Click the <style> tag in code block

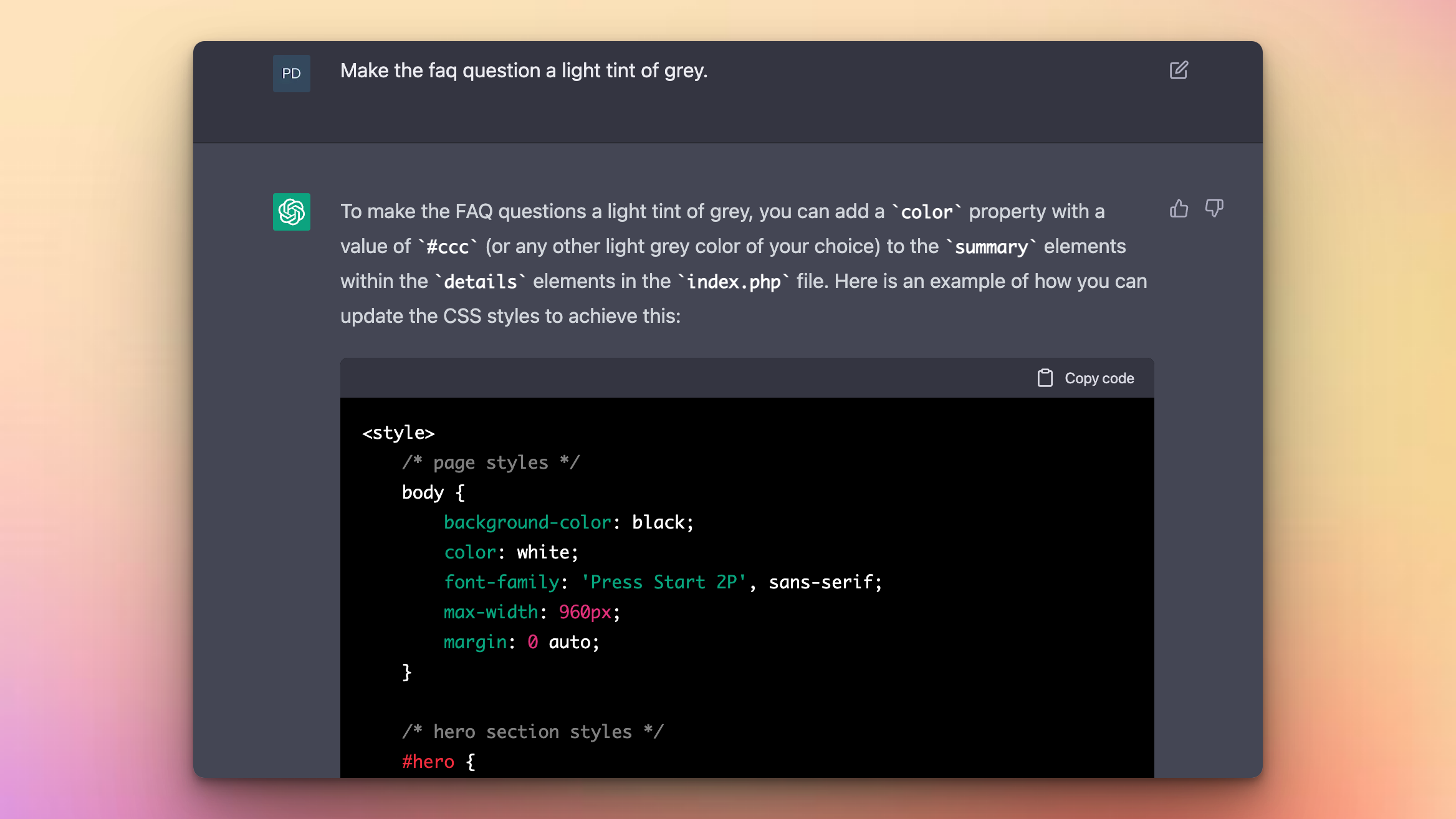pyautogui.click(x=398, y=433)
